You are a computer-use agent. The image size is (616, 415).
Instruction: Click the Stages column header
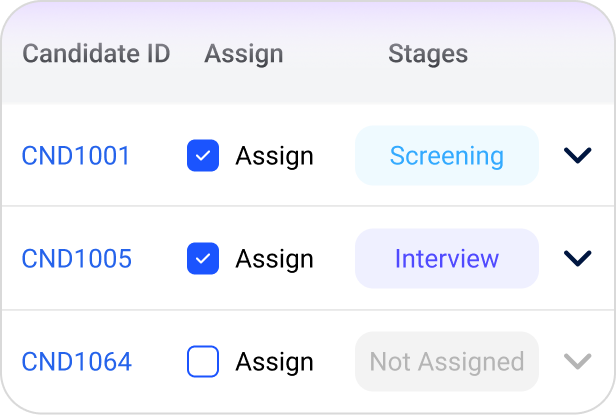coord(428,54)
